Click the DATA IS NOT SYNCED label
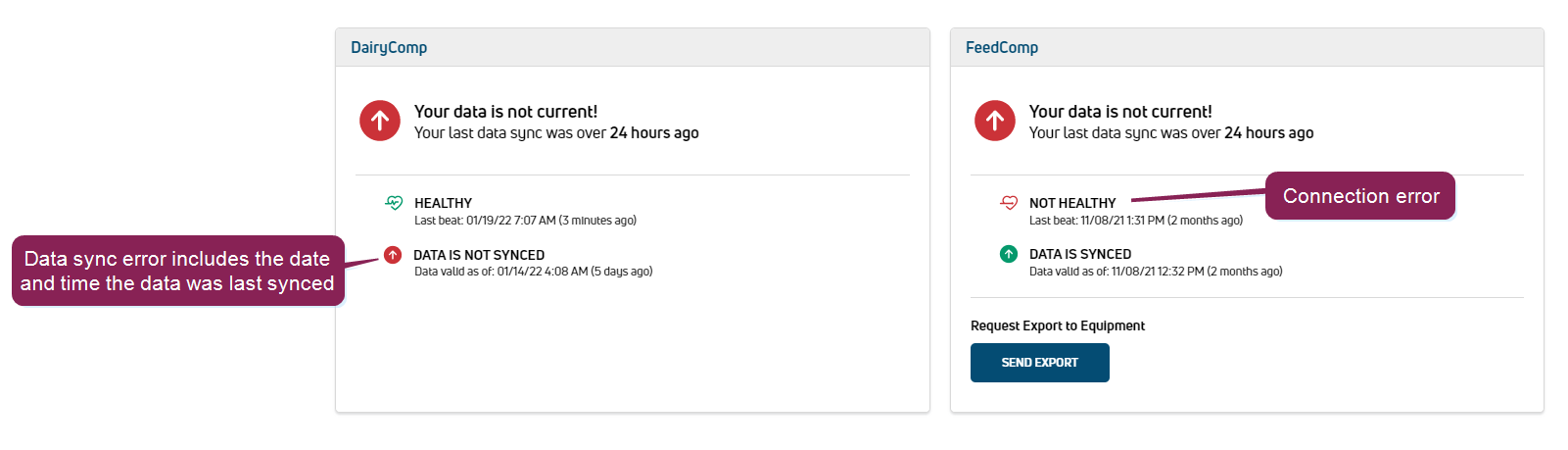The image size is (1568, 450). click(479, 255)
